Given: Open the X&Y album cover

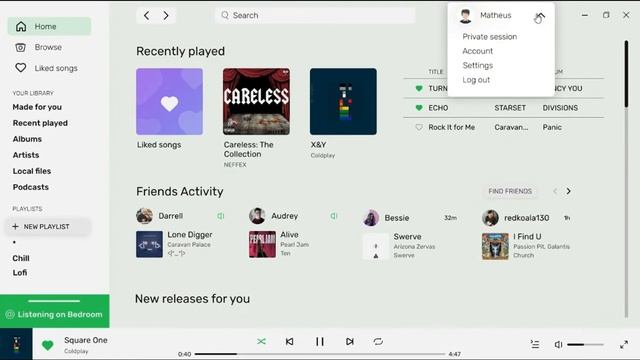Looking at the screenshot, I should click(343, 102).
